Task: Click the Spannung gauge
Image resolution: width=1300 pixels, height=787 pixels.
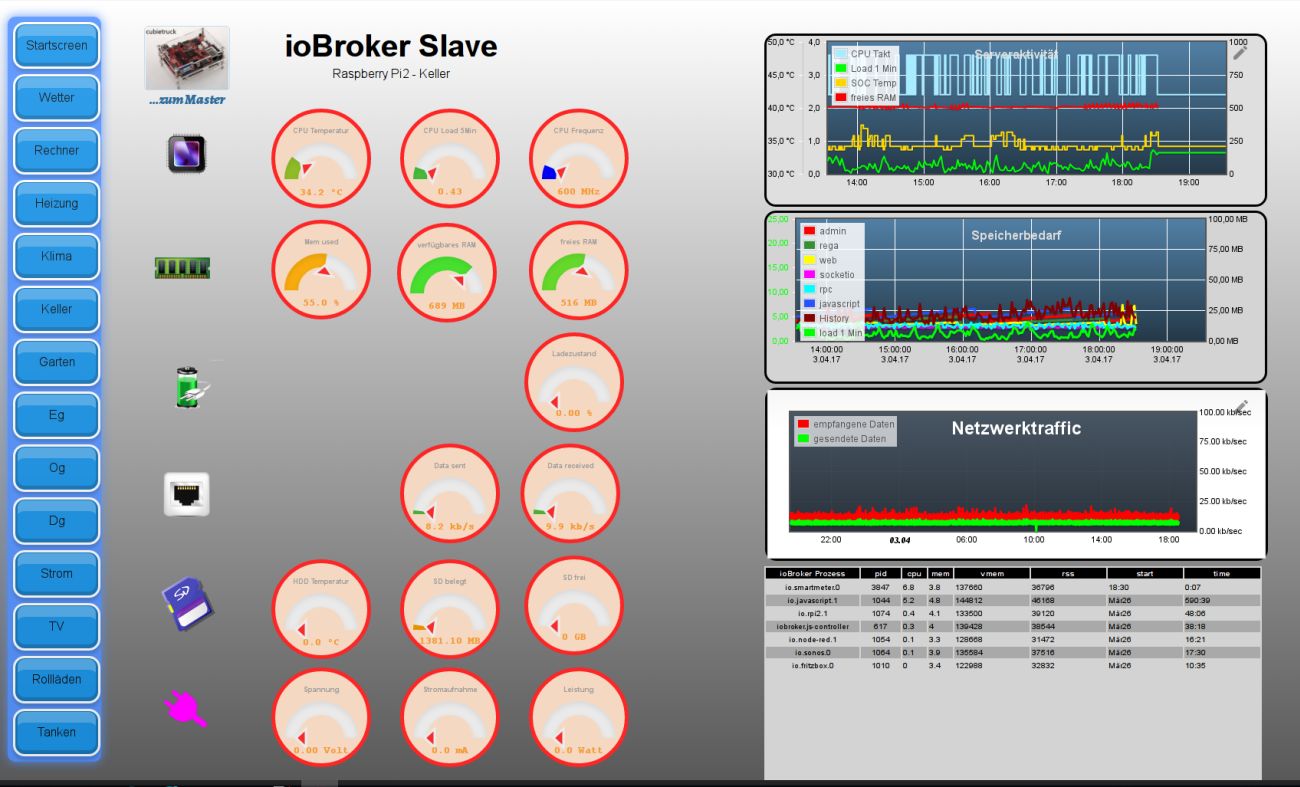Action: (x=321, y=717)
